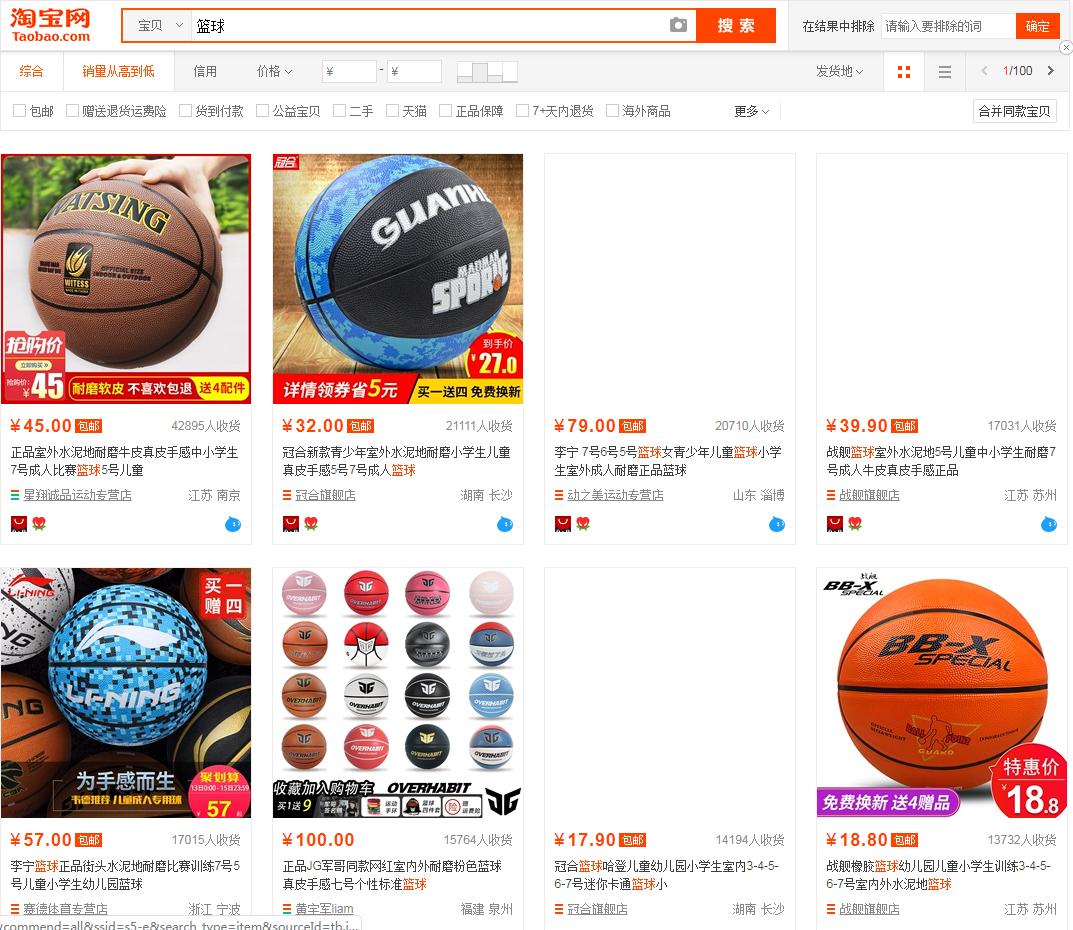1073x930 pixels.
Task: Click 包邮 tag next to ¥45.00
Action: coord(88,426)
